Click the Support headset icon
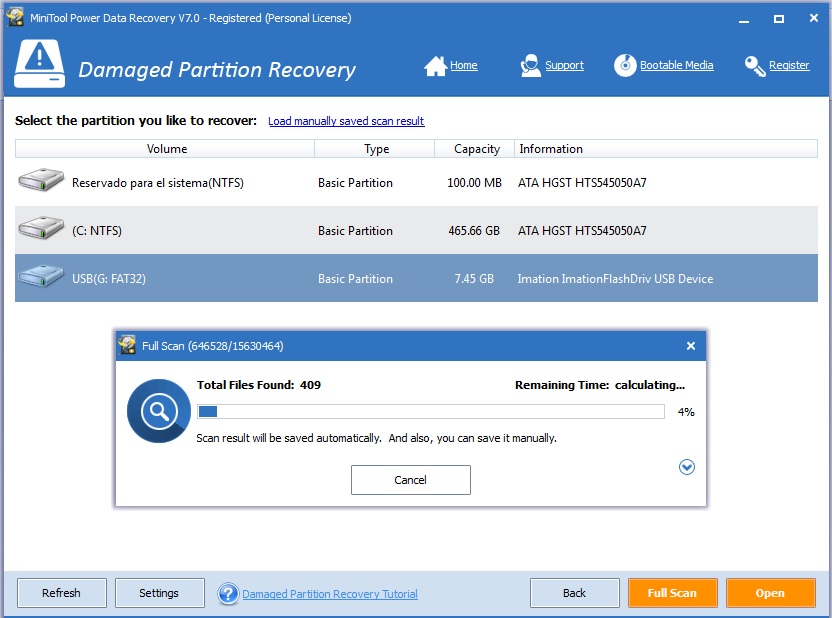 [x=530, y=66]
